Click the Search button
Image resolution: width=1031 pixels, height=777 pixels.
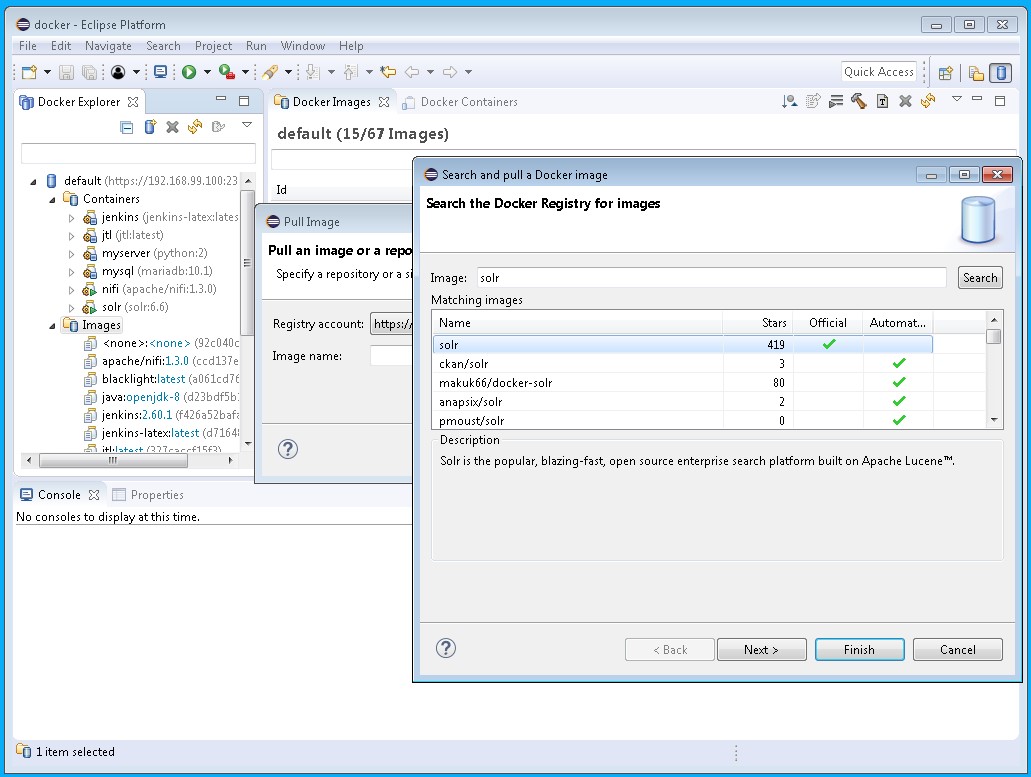(x=979, y=278)
